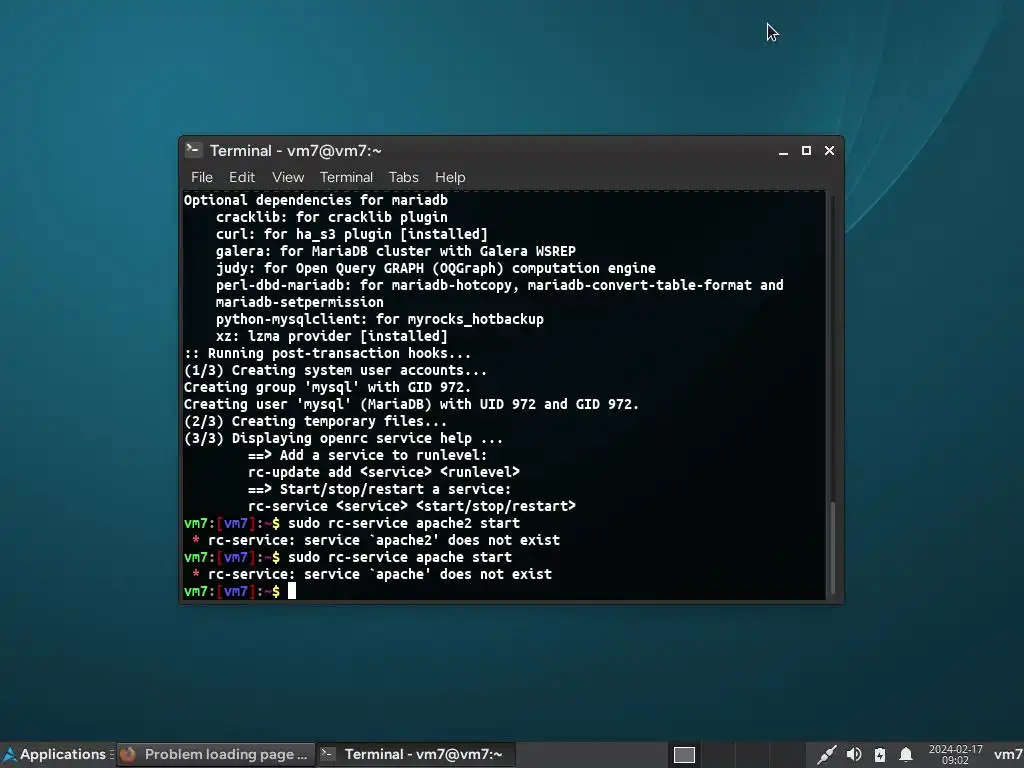Click '(3/3) Displaying openrc service help' line
This screenshot has height=768, width=1024.
point(344,438)
